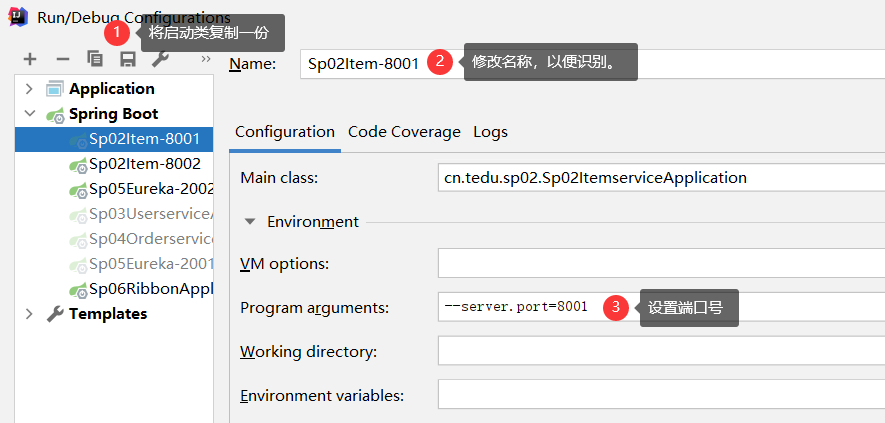Viewport: 885px width, 423px height.
Task: Click the VM options input field
Action: [660, 264]
